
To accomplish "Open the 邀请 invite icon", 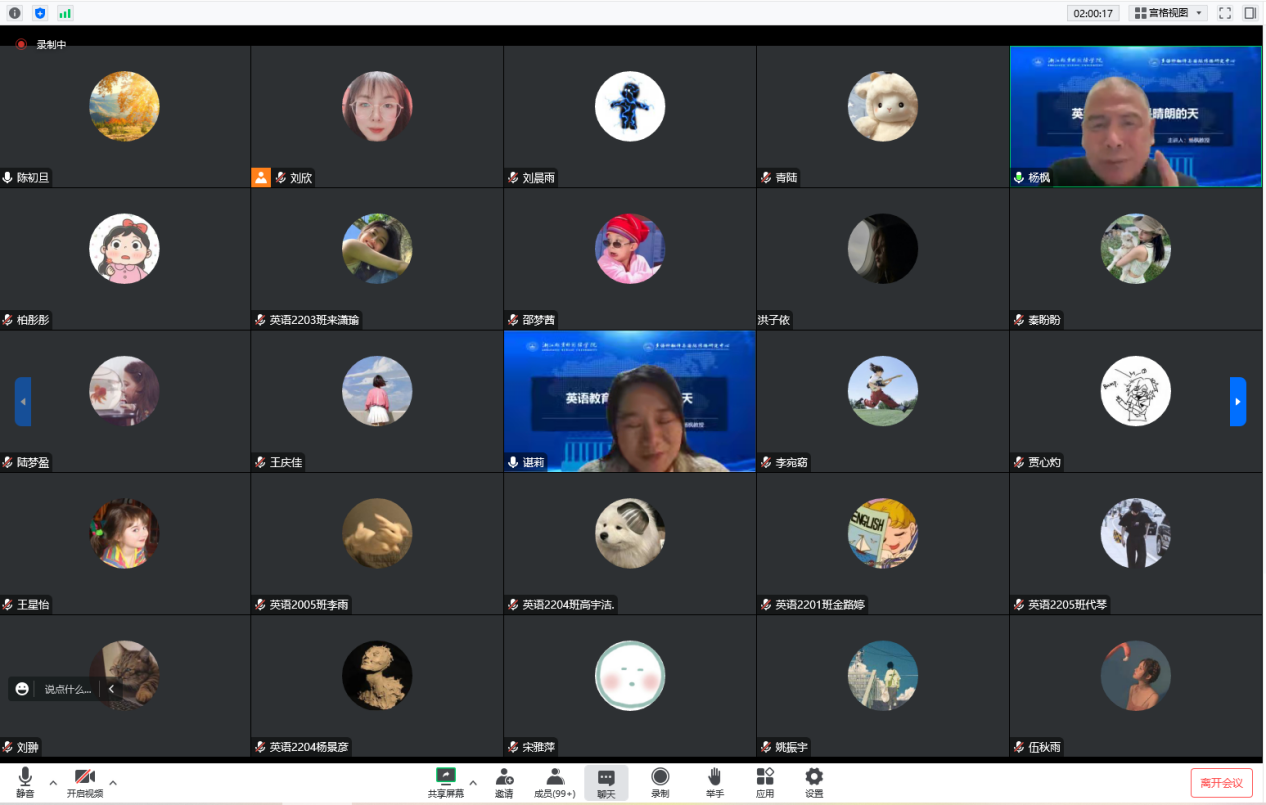I will tap(504, 782).
